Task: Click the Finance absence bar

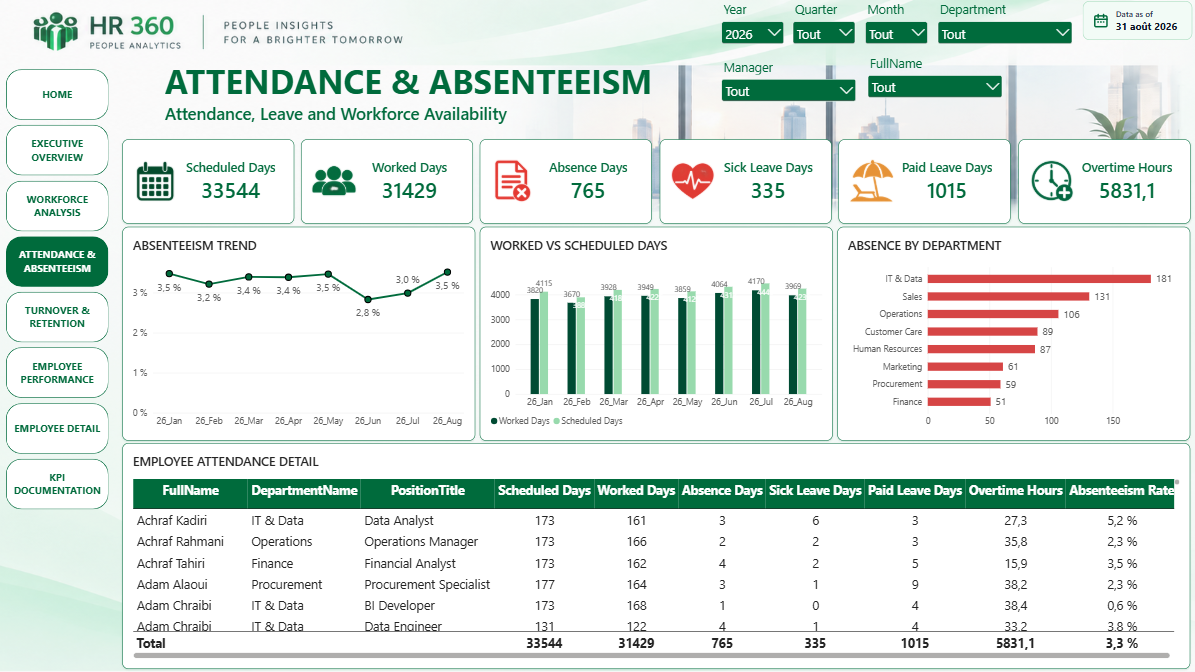Action: coord(959,402)
